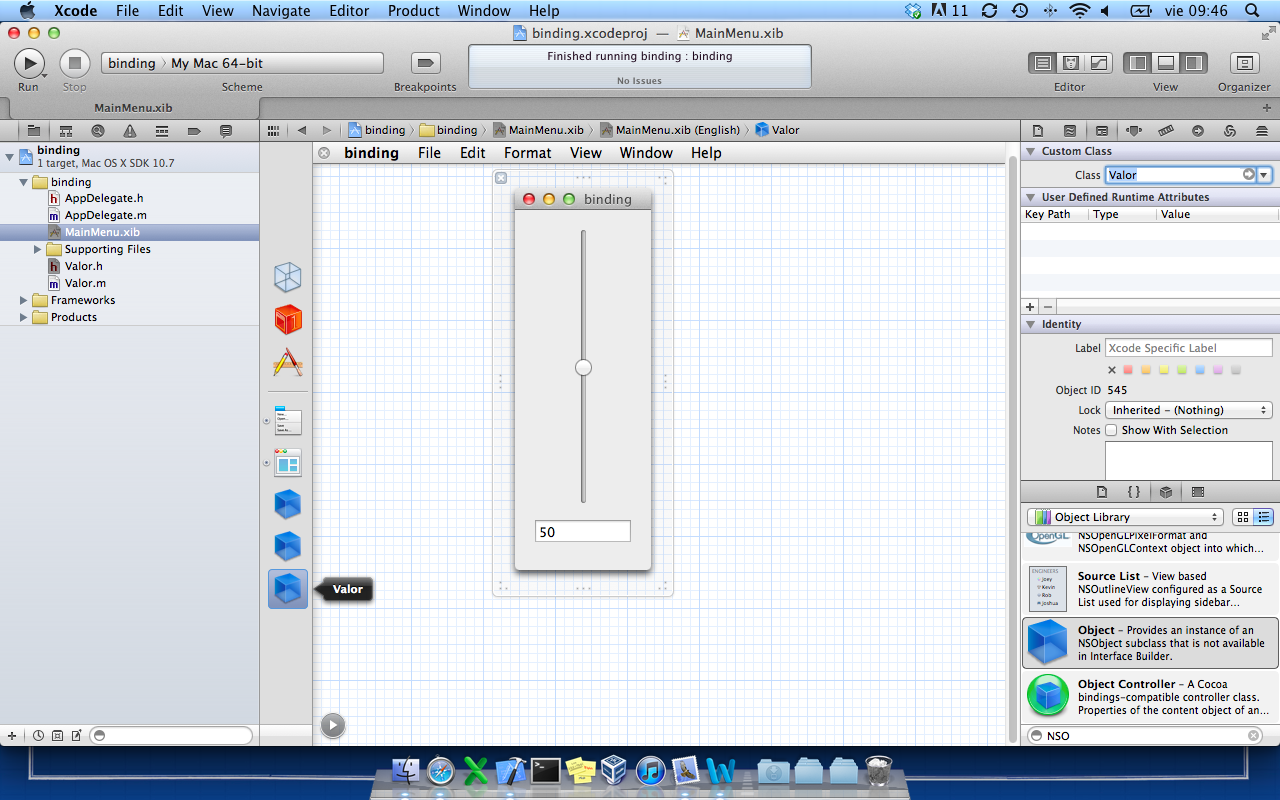Screen dimensions: 1280x800
Task: Open the Media Library
Action: tap(1198, 492)
